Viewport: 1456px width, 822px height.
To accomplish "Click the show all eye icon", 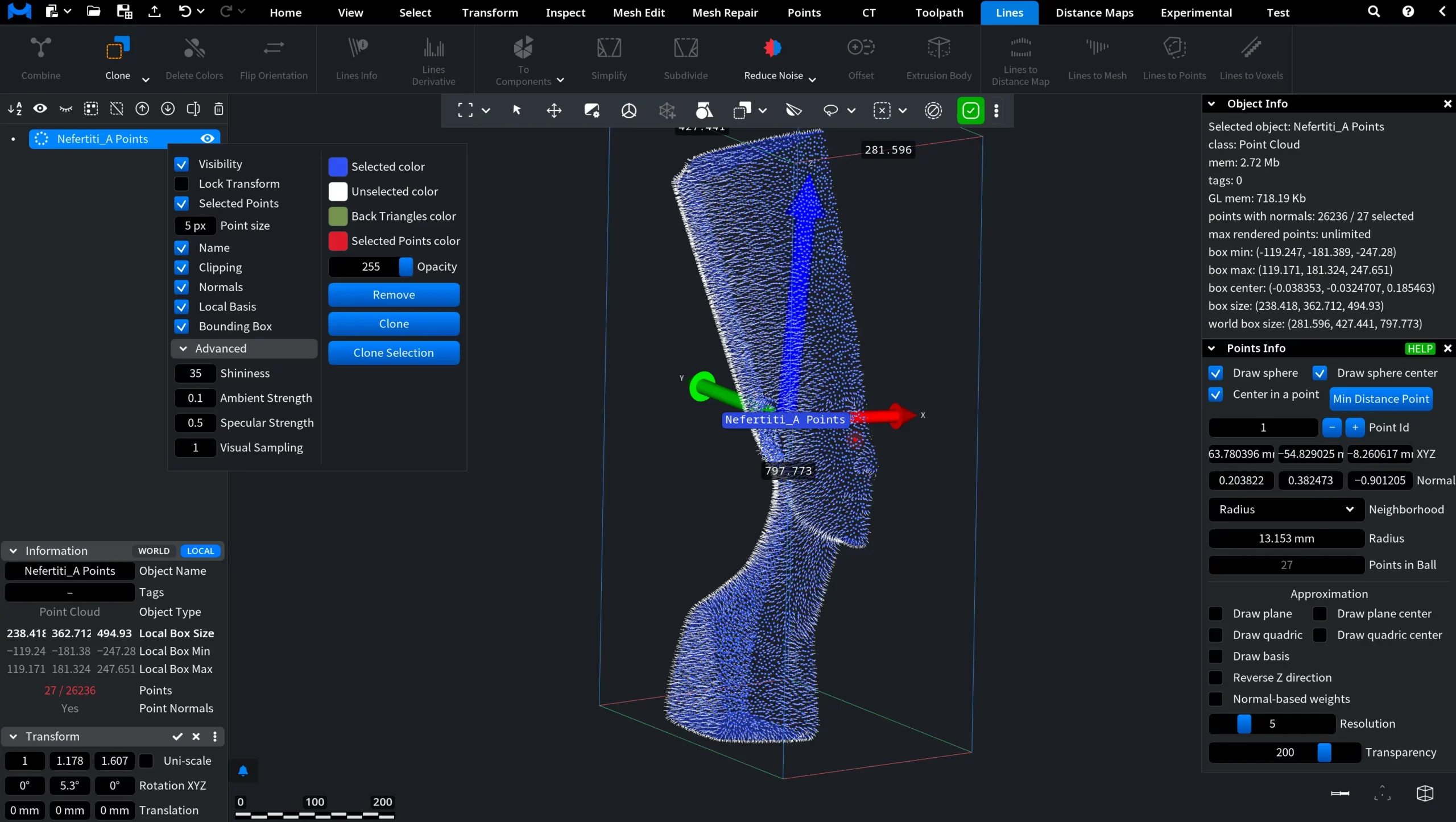I will [40, 109].
